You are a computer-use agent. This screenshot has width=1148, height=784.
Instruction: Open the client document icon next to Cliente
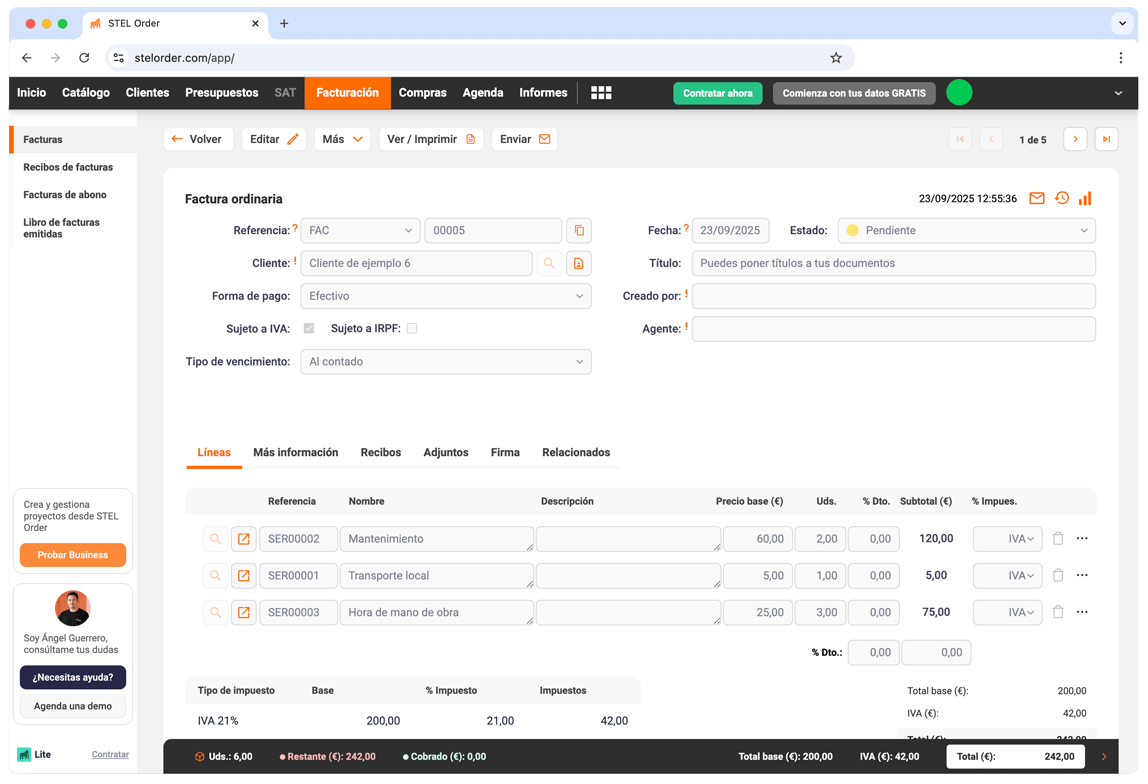pyautogui.click(x=578, y=264)
